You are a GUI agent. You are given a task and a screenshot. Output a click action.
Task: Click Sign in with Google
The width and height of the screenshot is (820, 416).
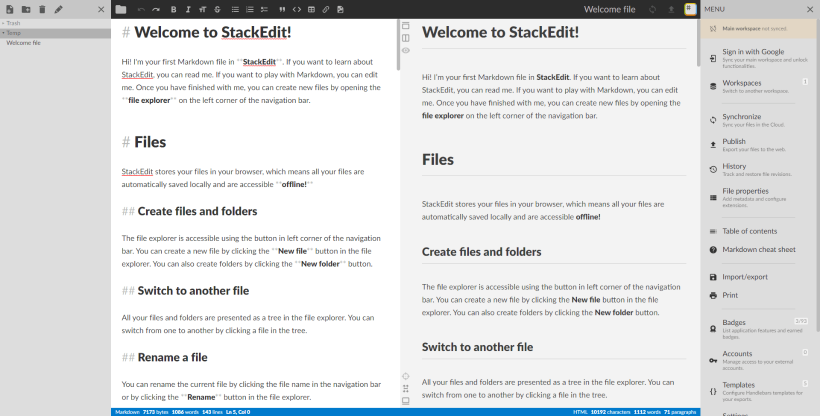(x=752, y=54)
